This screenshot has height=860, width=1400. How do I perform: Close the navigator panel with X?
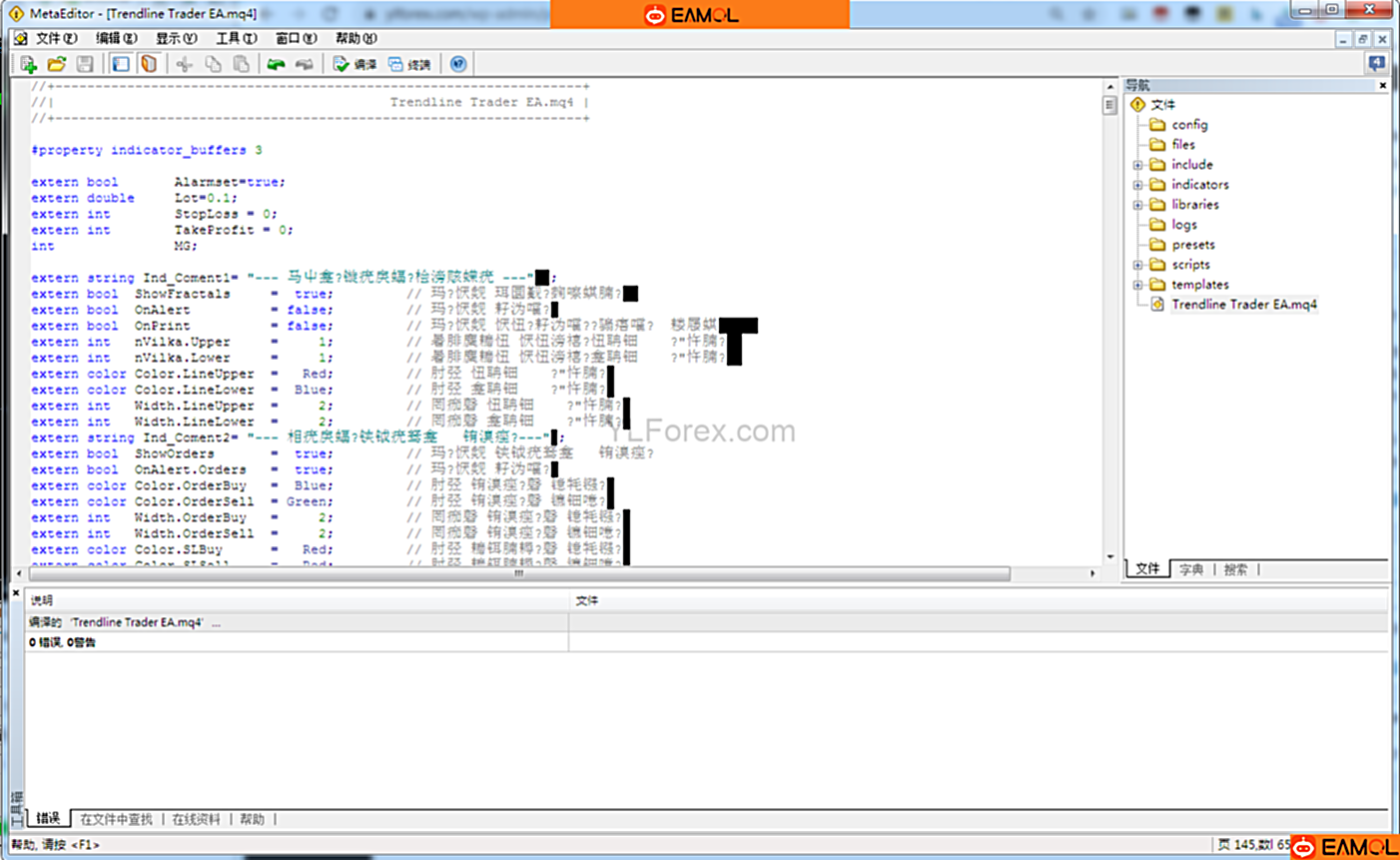coord(1382,86)
